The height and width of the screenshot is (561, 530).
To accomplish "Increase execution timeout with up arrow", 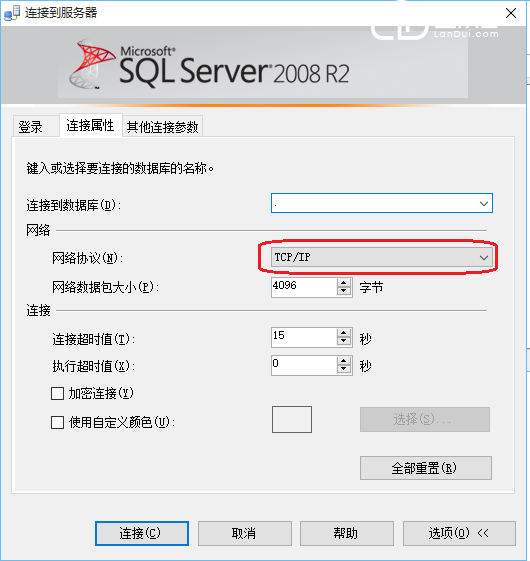I will 344,361.
